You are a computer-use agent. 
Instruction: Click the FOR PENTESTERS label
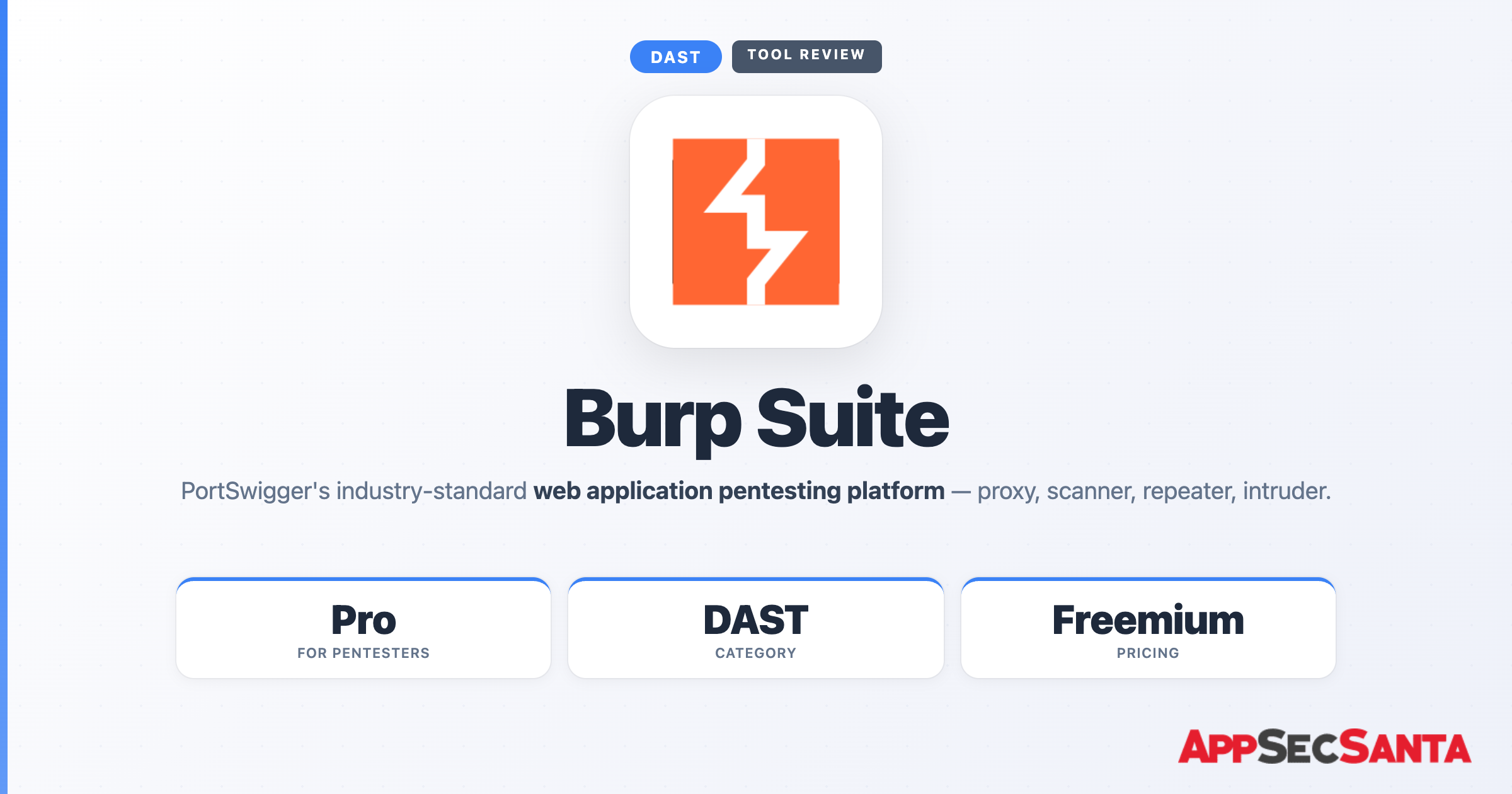(364, 653)
